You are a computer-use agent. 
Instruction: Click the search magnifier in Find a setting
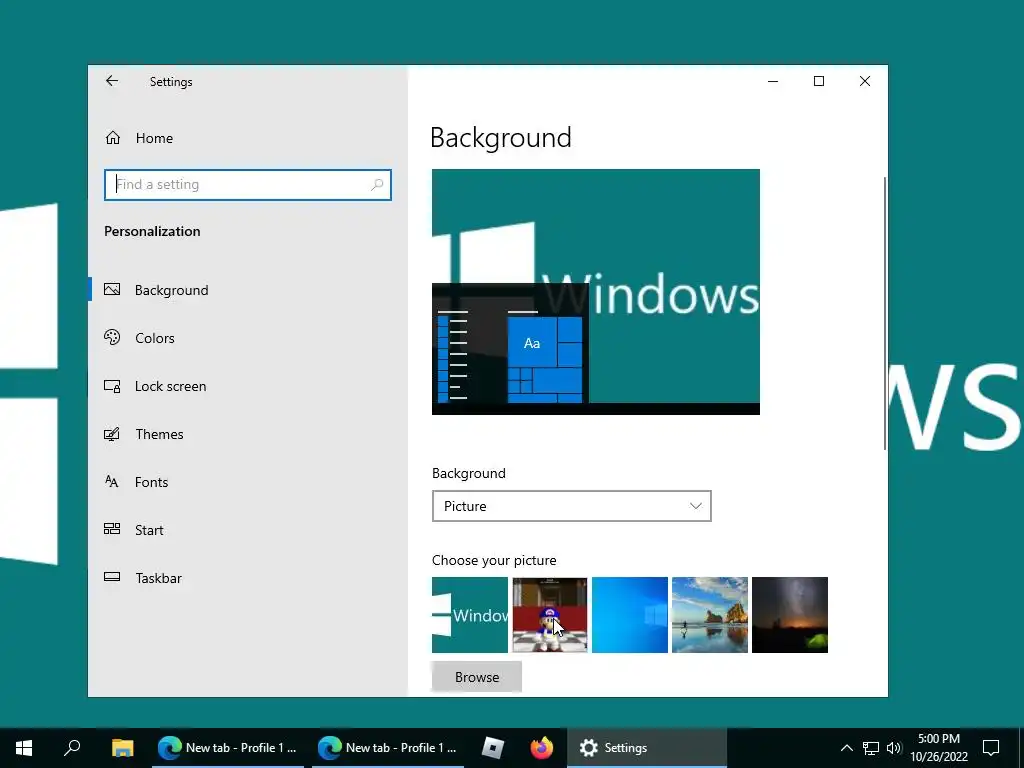click(377, 185)
